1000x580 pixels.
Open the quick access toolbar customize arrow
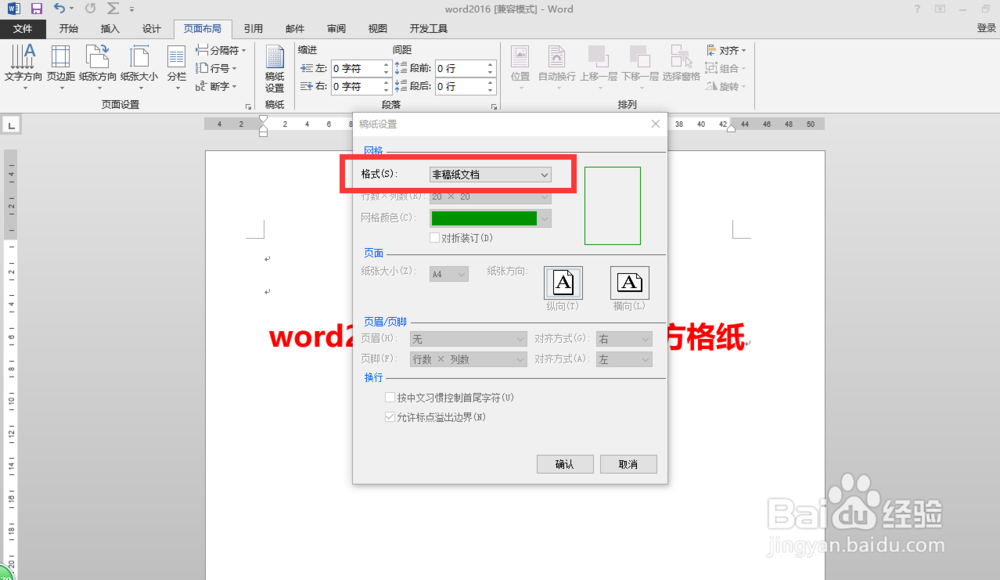click(132, 9)
